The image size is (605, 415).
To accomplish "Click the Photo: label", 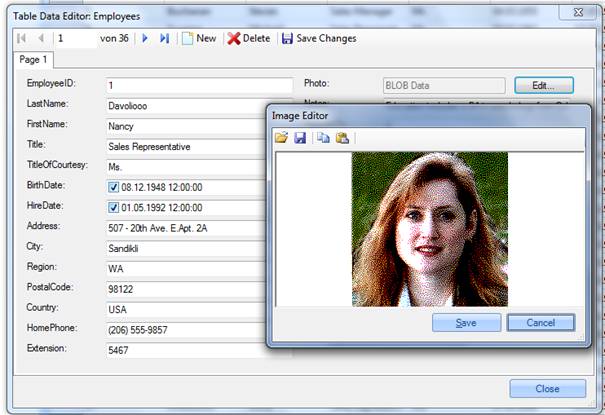I will [317, 83].
